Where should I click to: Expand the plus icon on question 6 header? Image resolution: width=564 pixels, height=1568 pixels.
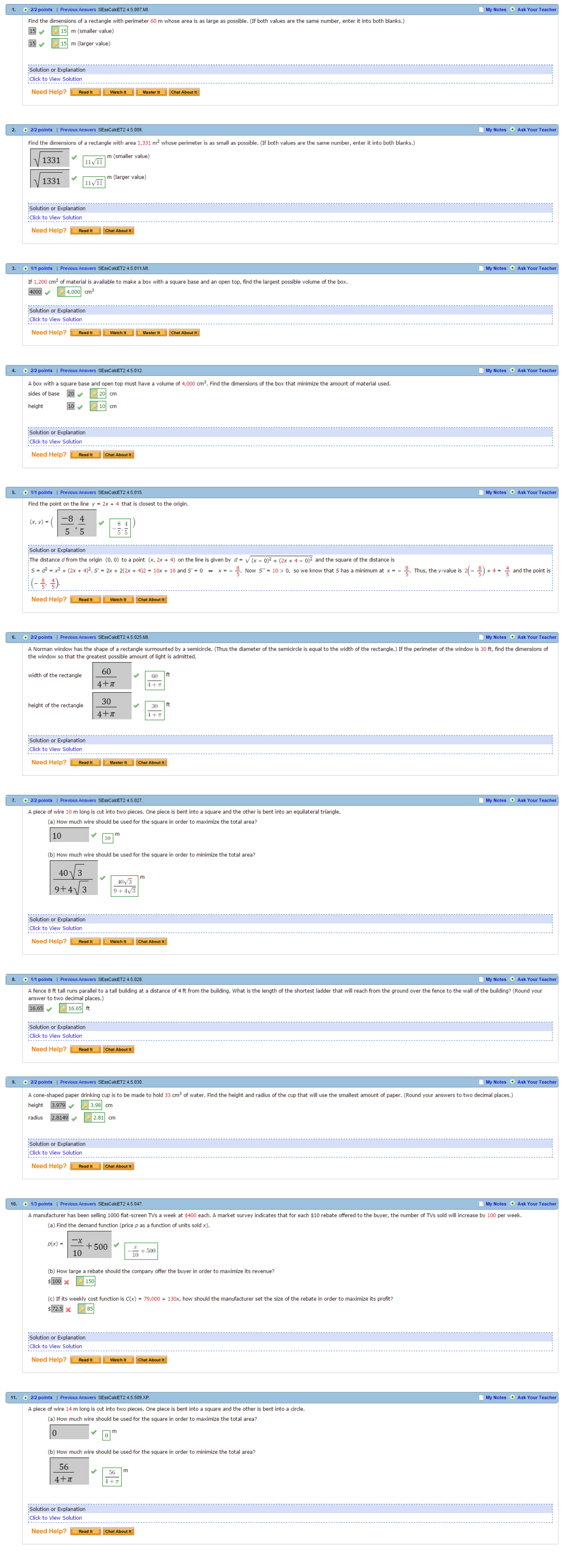coord(26,637)
